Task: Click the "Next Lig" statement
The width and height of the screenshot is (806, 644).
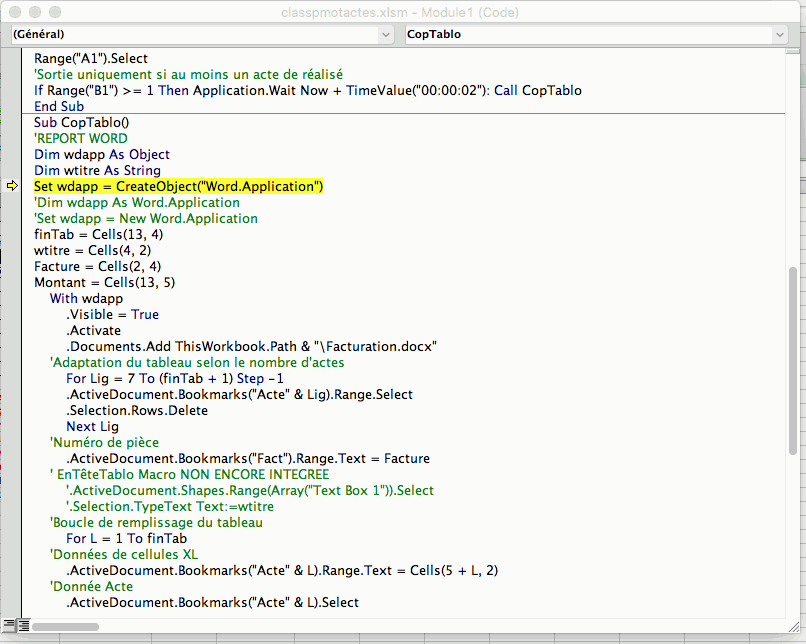Action: (x=92, y=427)
